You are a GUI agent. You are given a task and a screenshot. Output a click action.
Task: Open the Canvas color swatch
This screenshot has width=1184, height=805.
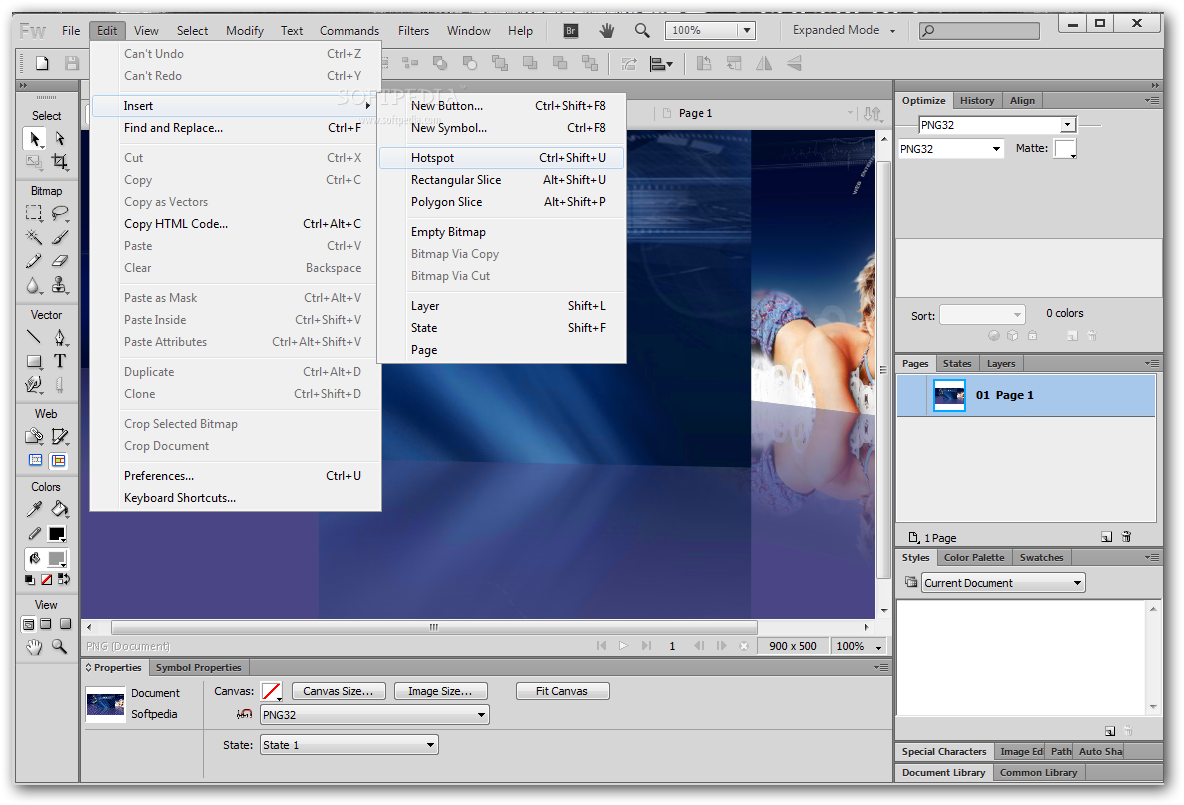tap(272, 691)
